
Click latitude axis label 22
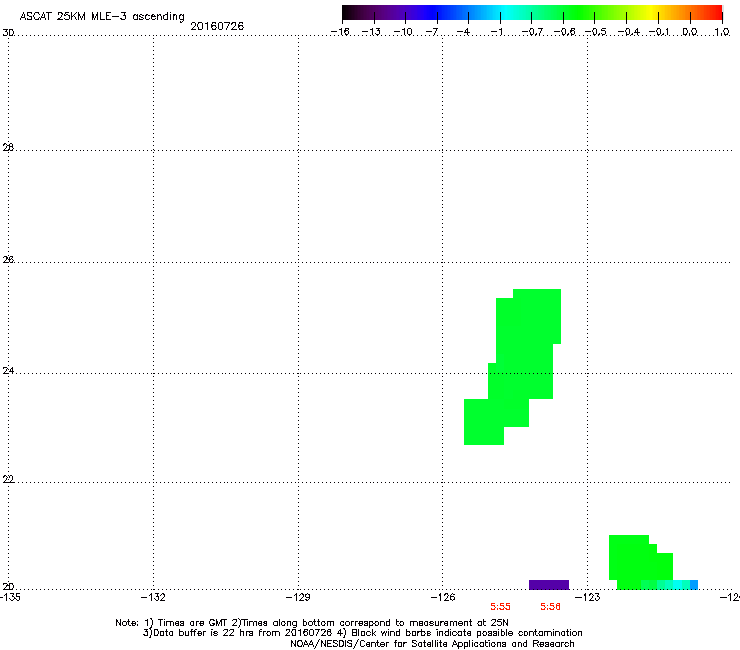(x=8, y=479)
